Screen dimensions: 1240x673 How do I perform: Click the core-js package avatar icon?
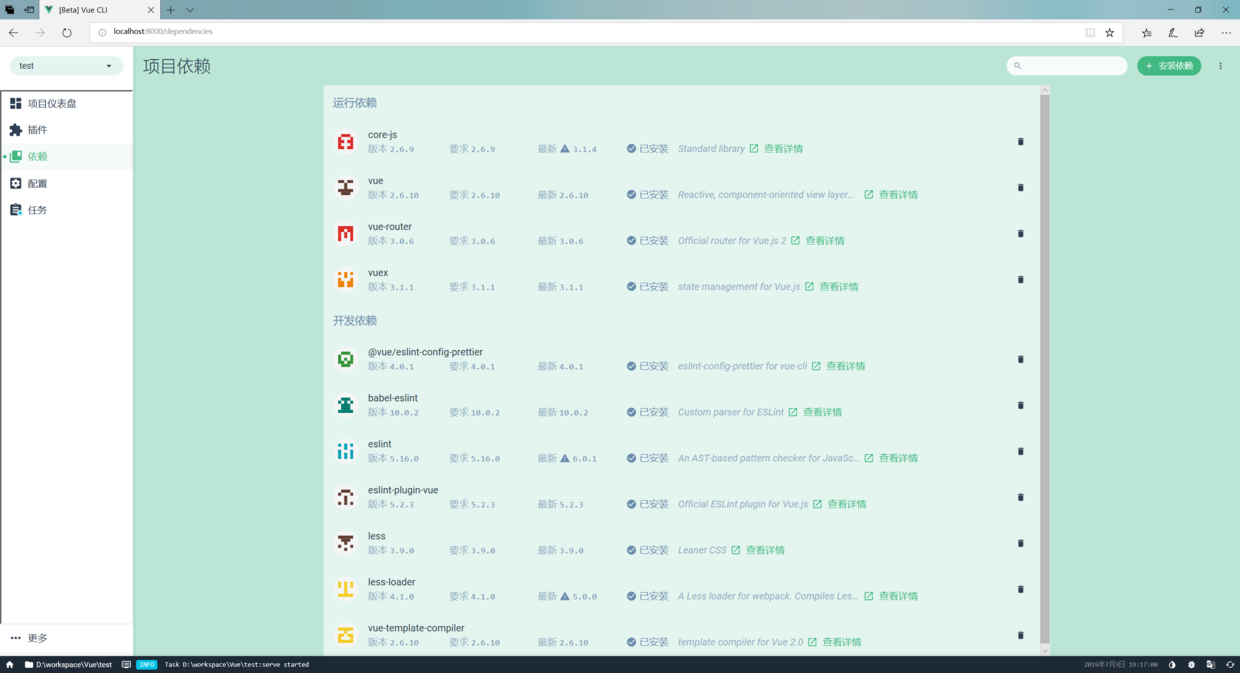tap(345, 142)
